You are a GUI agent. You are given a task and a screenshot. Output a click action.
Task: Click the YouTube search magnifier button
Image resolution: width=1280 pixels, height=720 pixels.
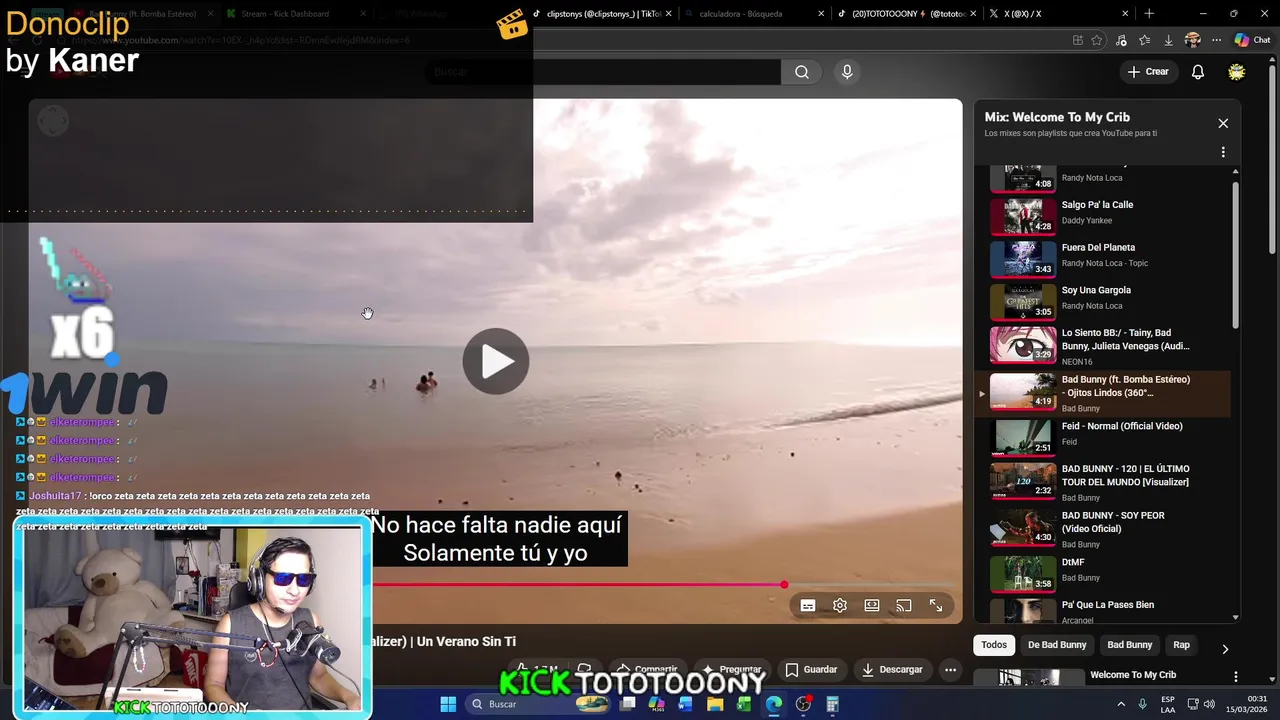pyautogui.click(x=802, y=72)
